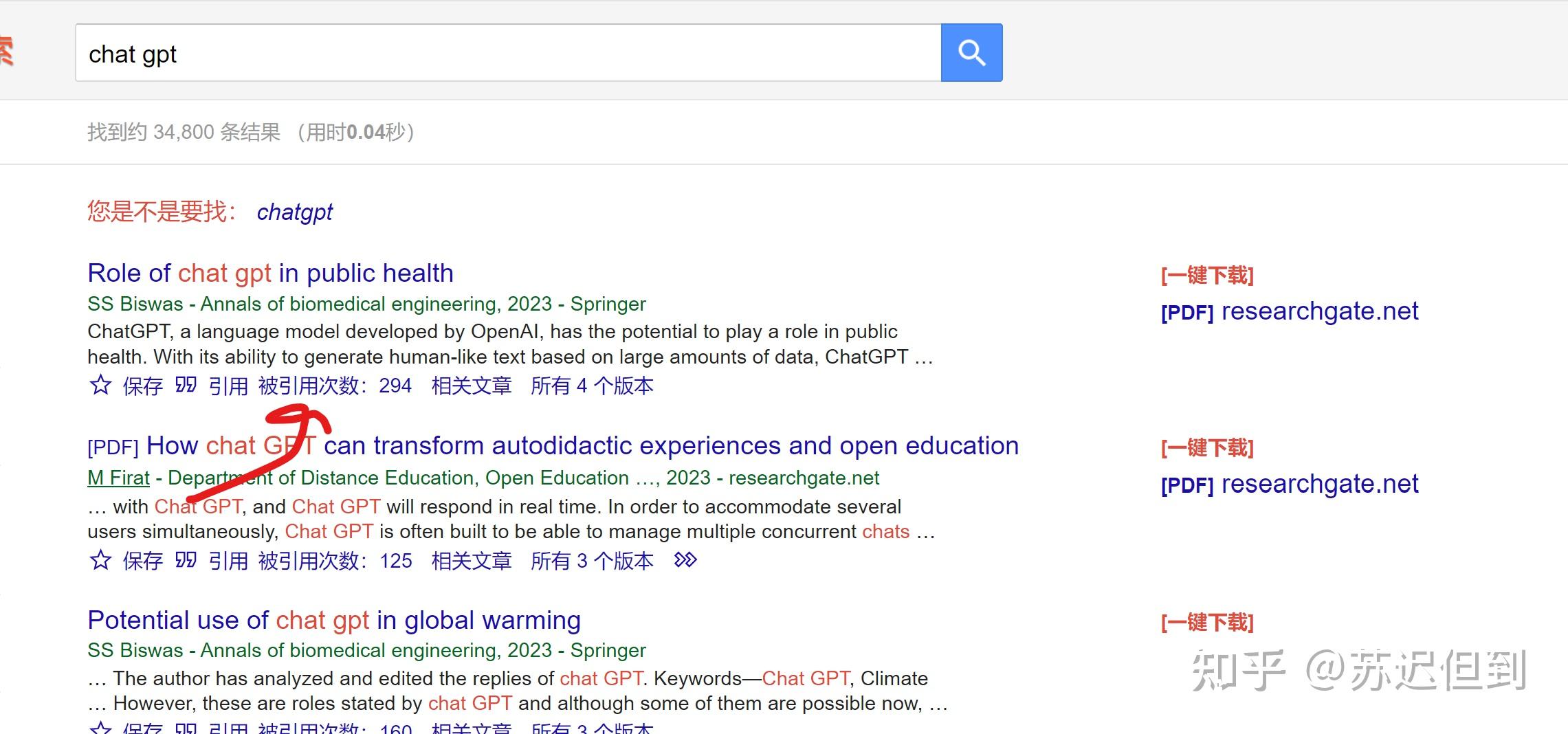The image size is (1568, 734).
Task: Click the quote cite icon under the public health result
Action: click(186, 386)
